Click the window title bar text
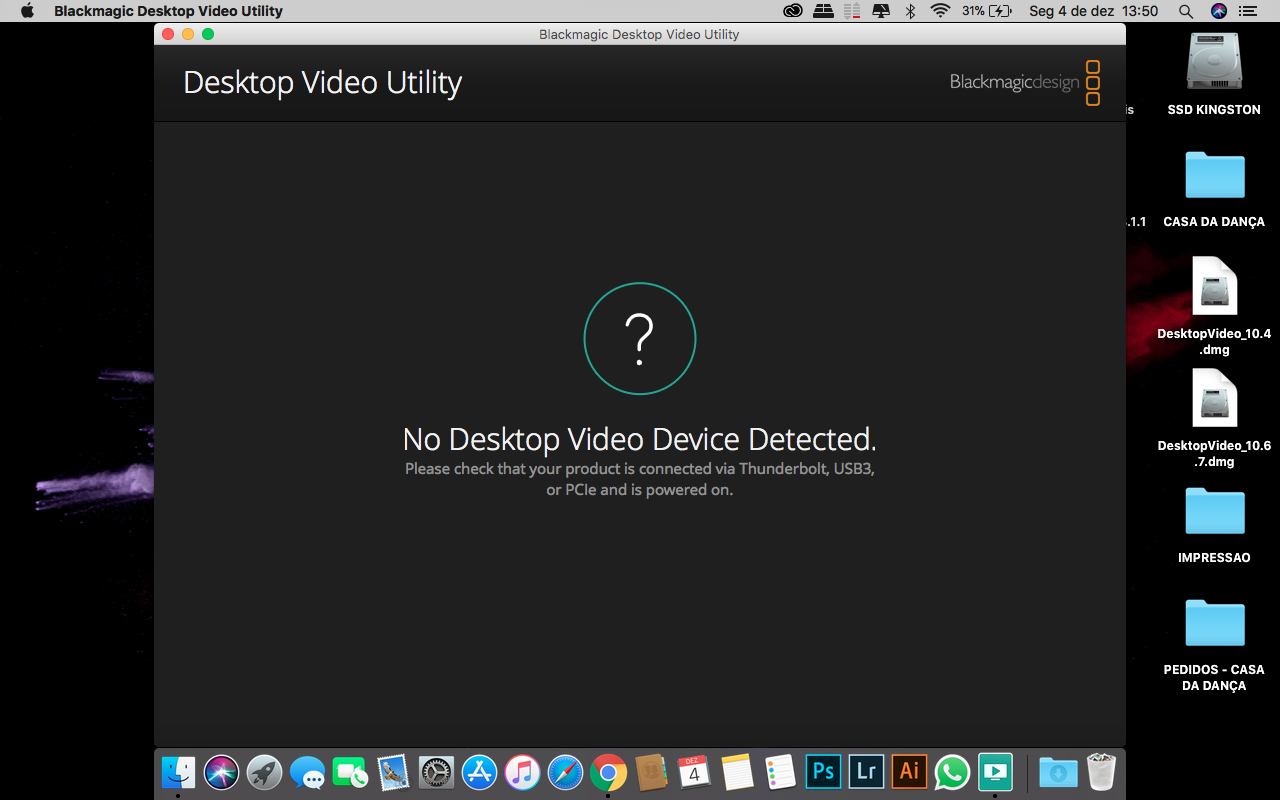 point(639,34)
